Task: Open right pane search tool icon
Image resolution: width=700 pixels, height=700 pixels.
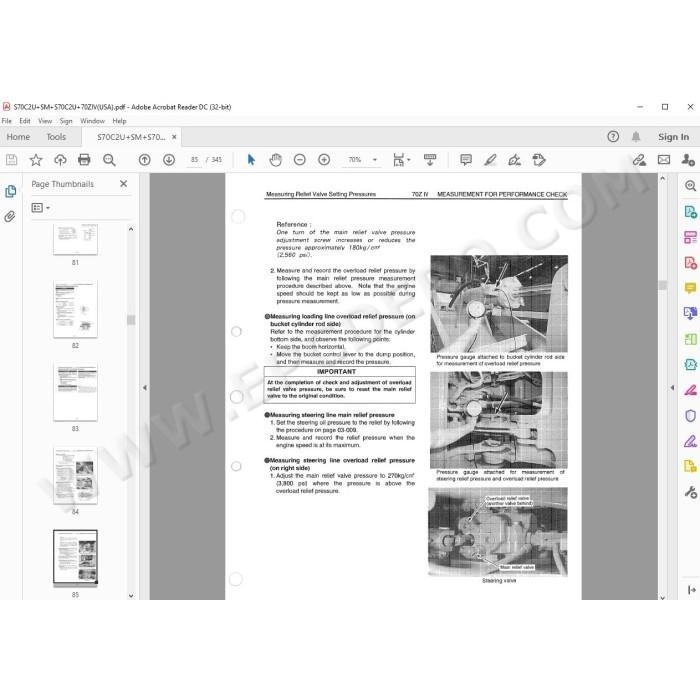Action: 690,186
